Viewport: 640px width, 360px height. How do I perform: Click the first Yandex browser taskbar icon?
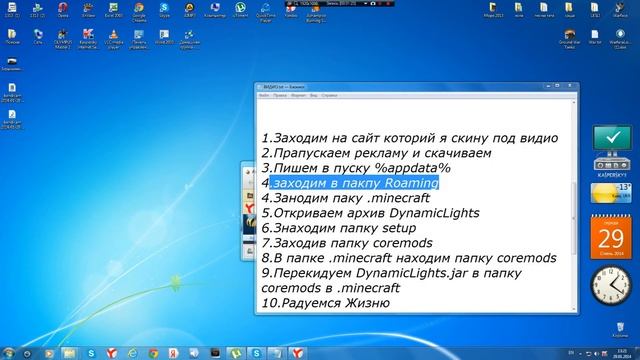111,353
